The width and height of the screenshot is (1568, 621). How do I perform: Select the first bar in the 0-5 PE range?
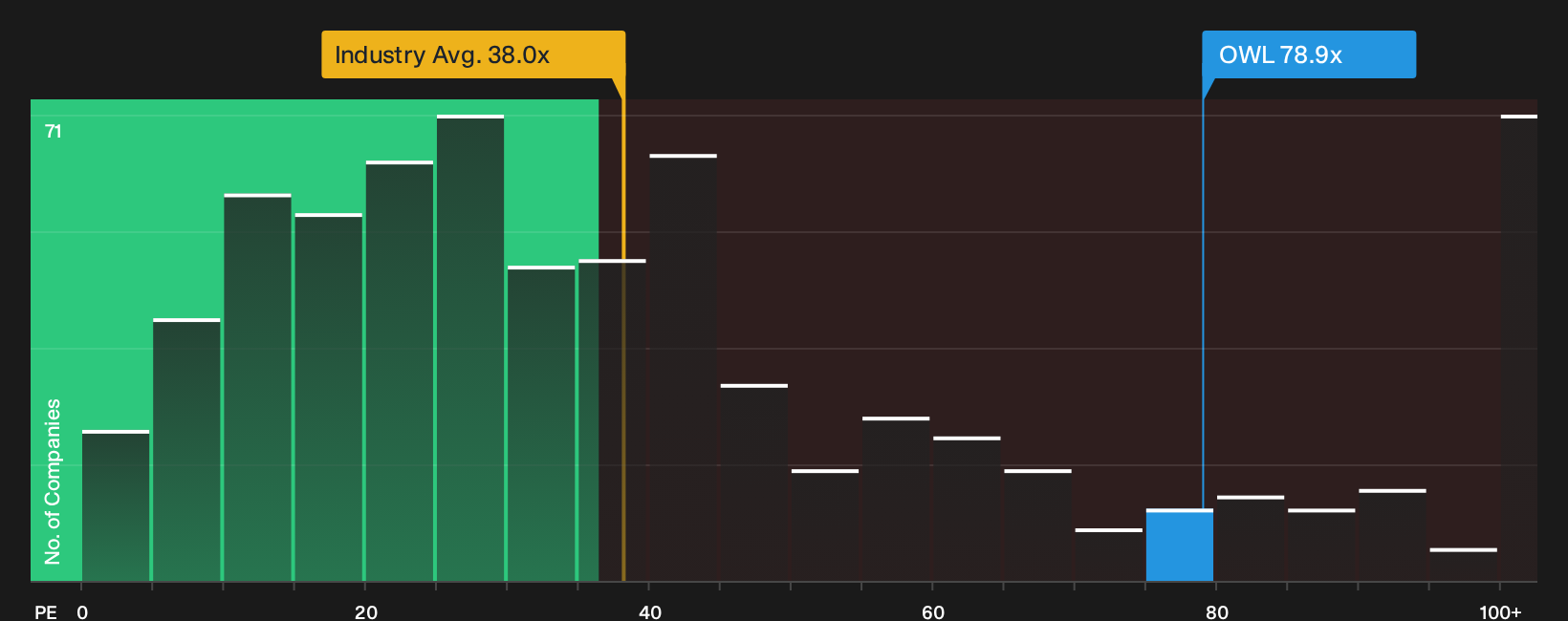[x=116, y=505]
